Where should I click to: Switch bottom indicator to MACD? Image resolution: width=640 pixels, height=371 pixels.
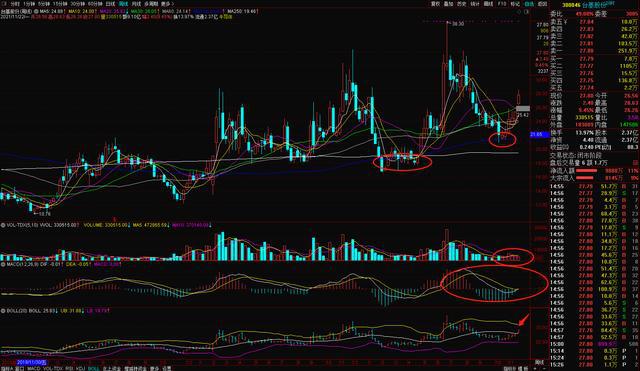[x=34, y=368]
